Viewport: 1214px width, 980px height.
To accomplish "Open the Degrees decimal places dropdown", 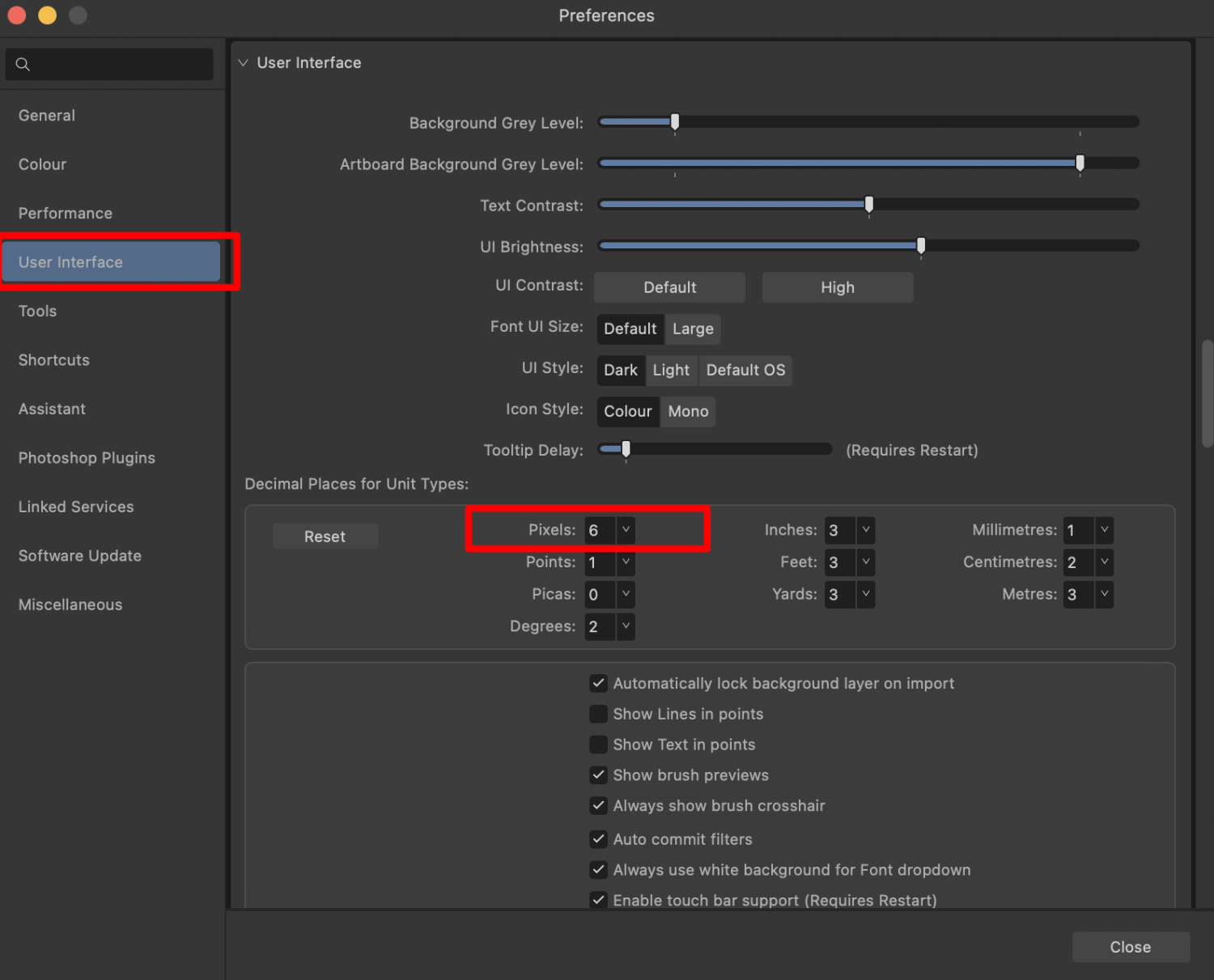I will (x=625, y=626).
